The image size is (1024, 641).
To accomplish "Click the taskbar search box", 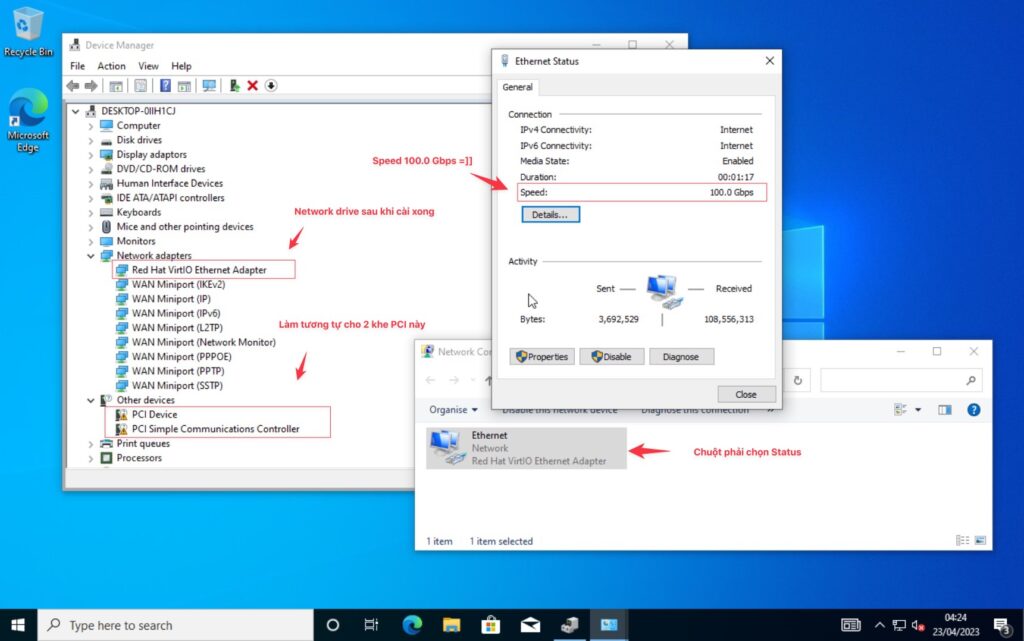I will (176, 625).
